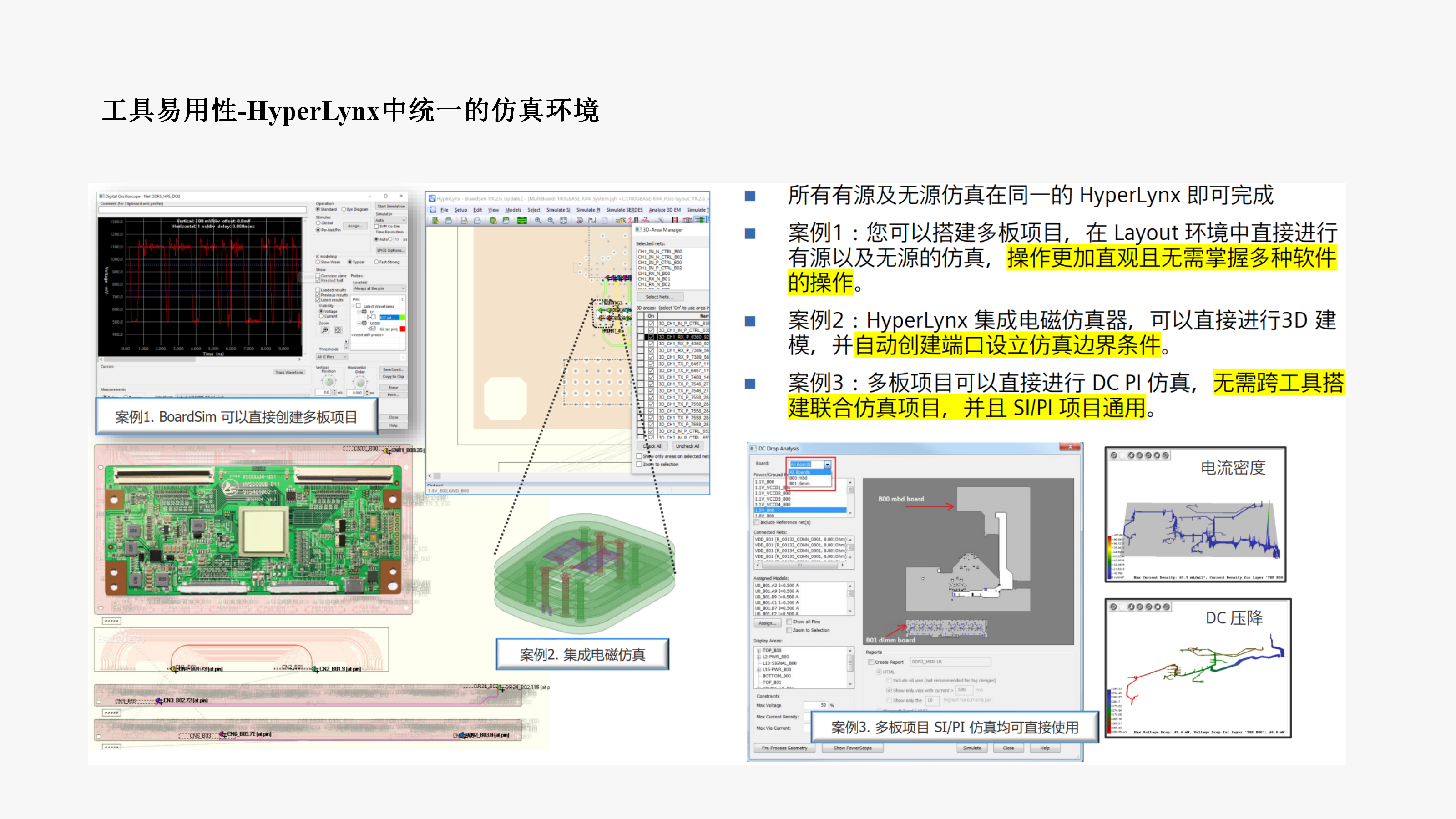
Task: Click the HyperLynx app icon left of File menu
Action: 433,210
